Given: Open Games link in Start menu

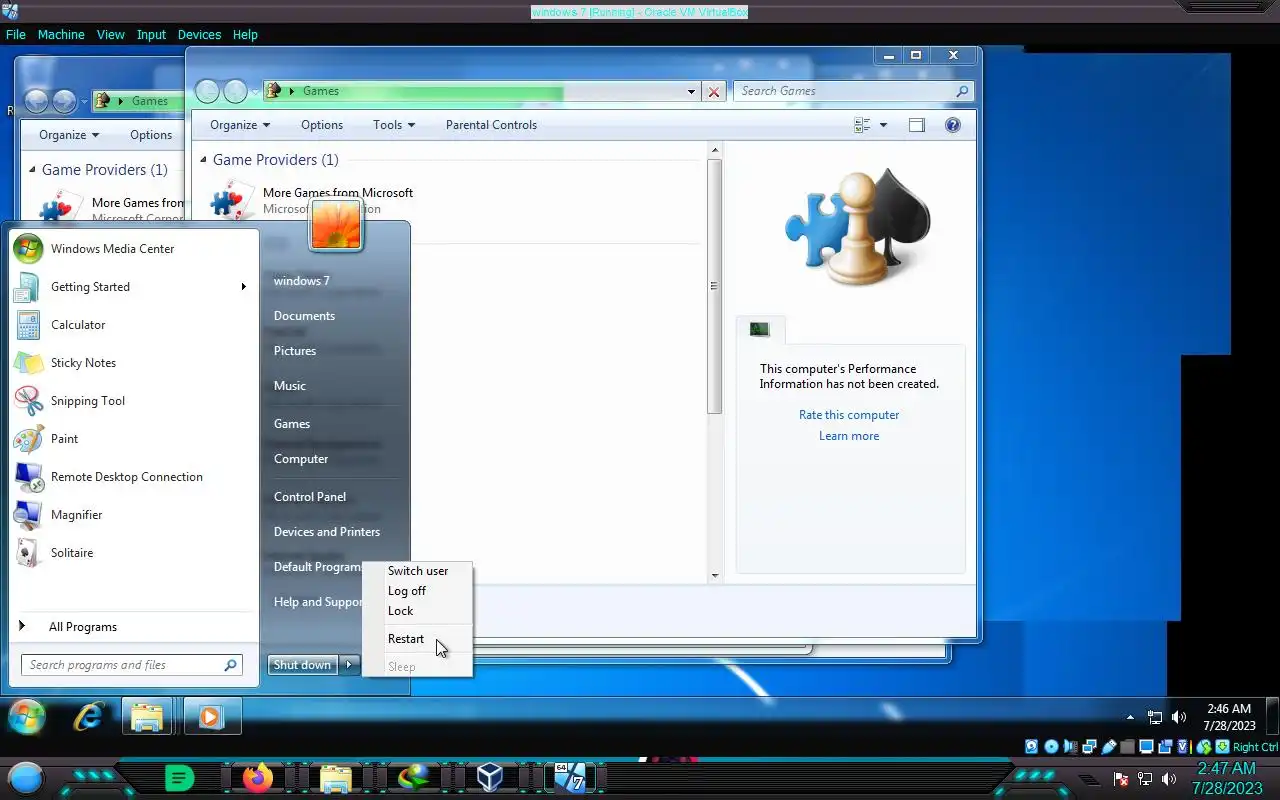Looking at the screenshot, I should coord(292,424).
